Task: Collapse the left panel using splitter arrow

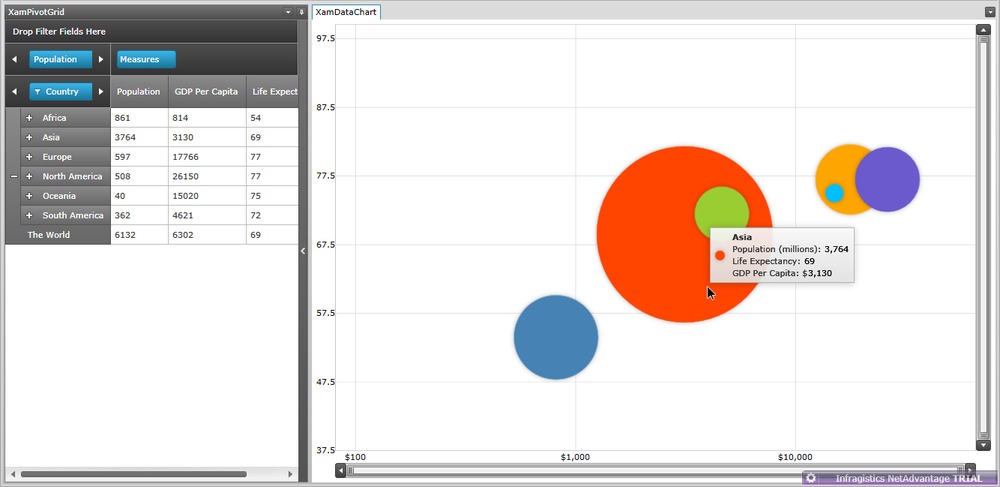Action: pos(303,252)
